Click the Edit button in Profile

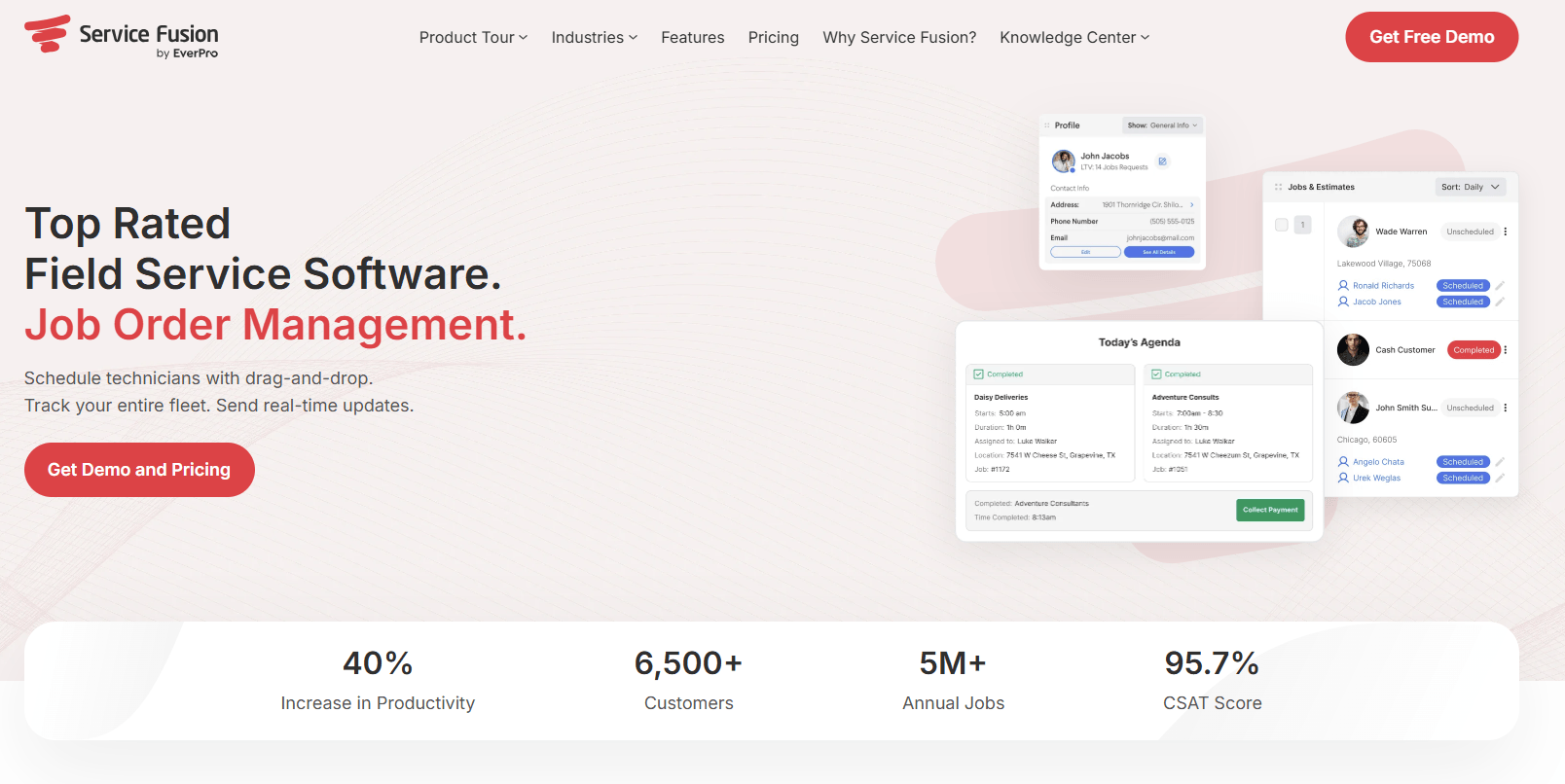1085,252
